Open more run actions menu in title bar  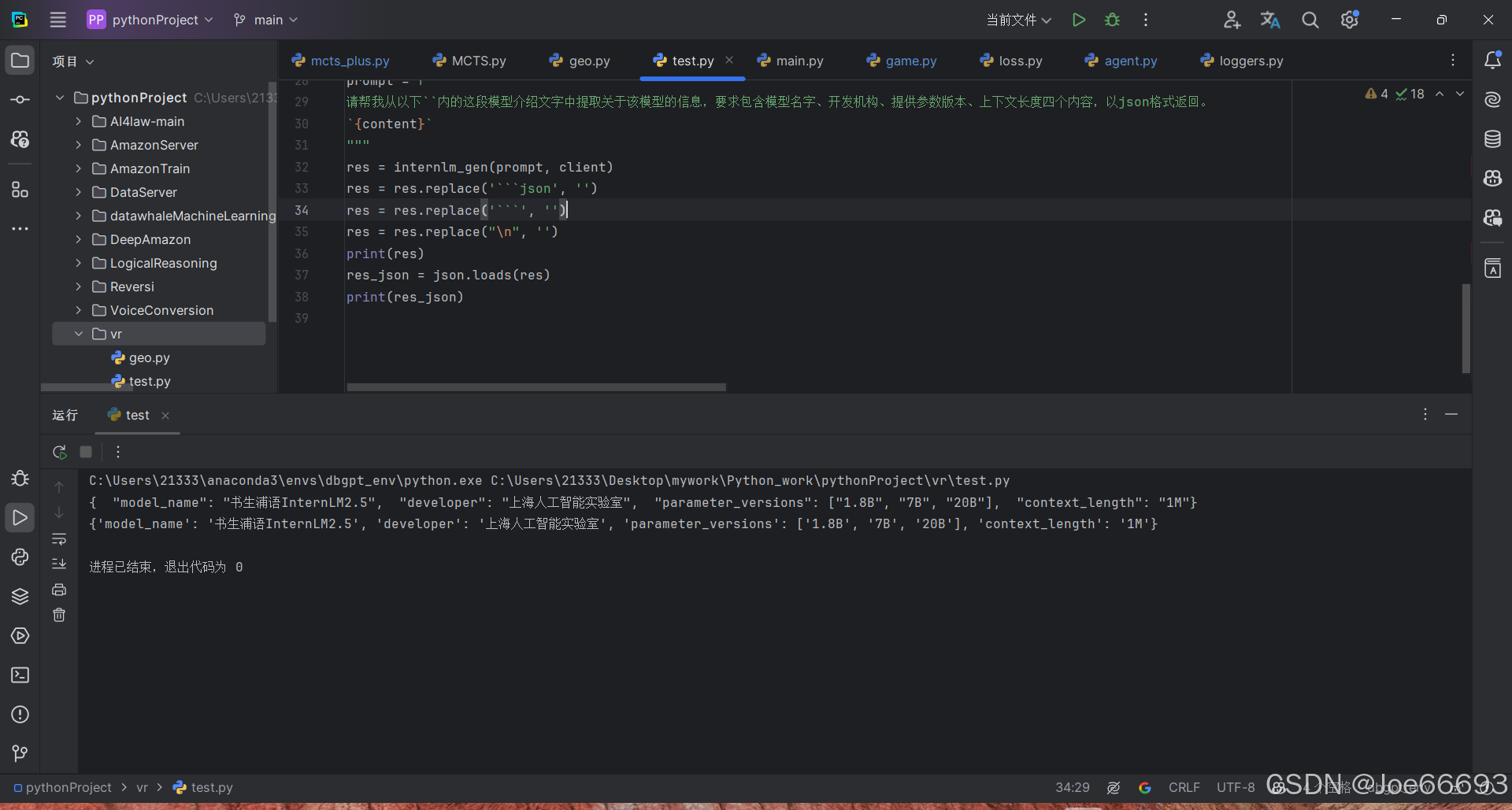tap(1146, 20)
